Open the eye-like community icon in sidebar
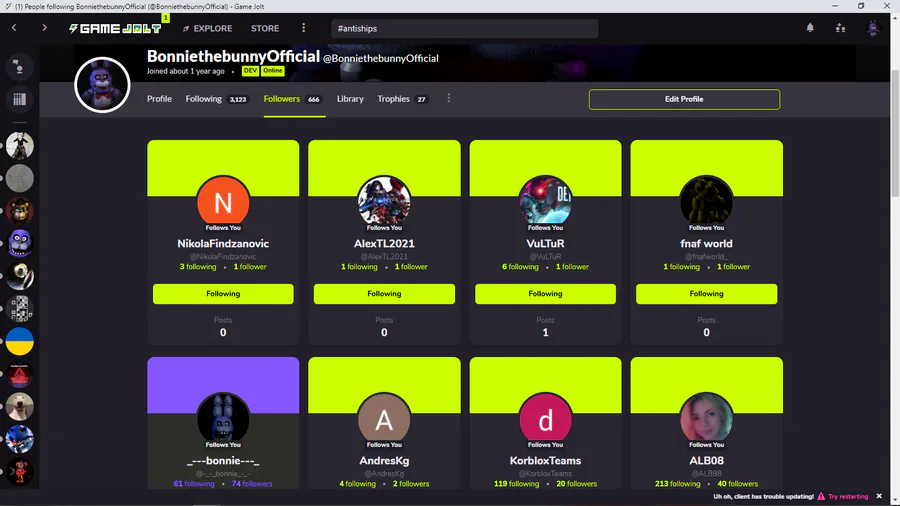Viewport: 900px width, 506px height. [x=20, y=276]
